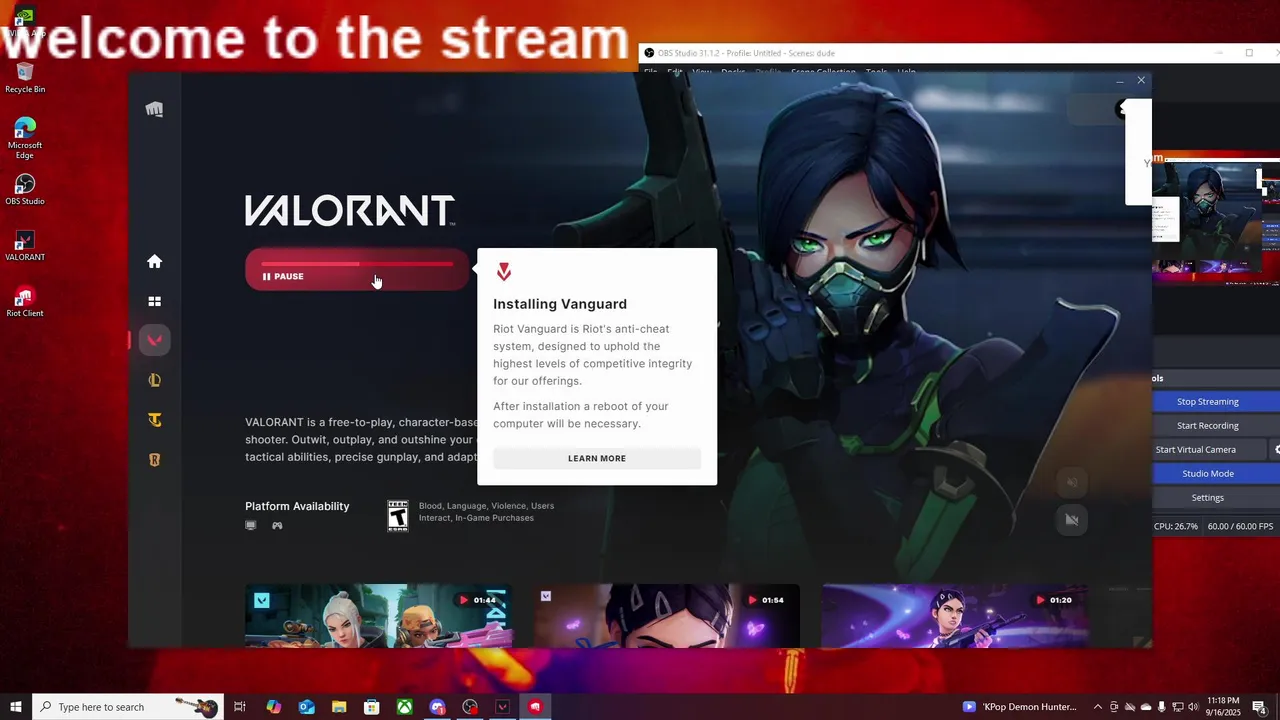Open Discord from the taskbar
The width and height of the screenshot is (1280, 720).
[437, 707]
